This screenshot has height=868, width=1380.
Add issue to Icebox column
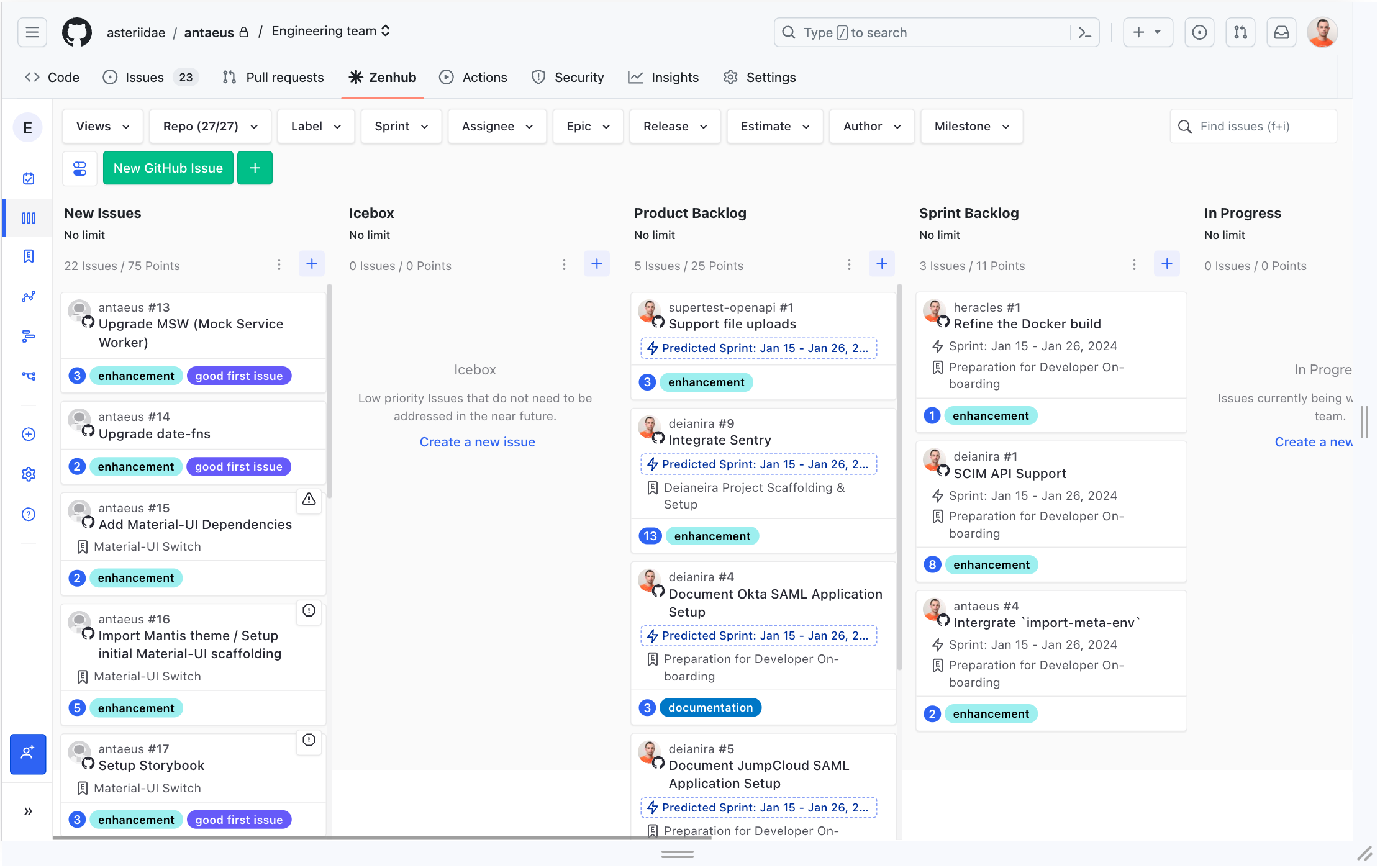click(x=597, y=264)
